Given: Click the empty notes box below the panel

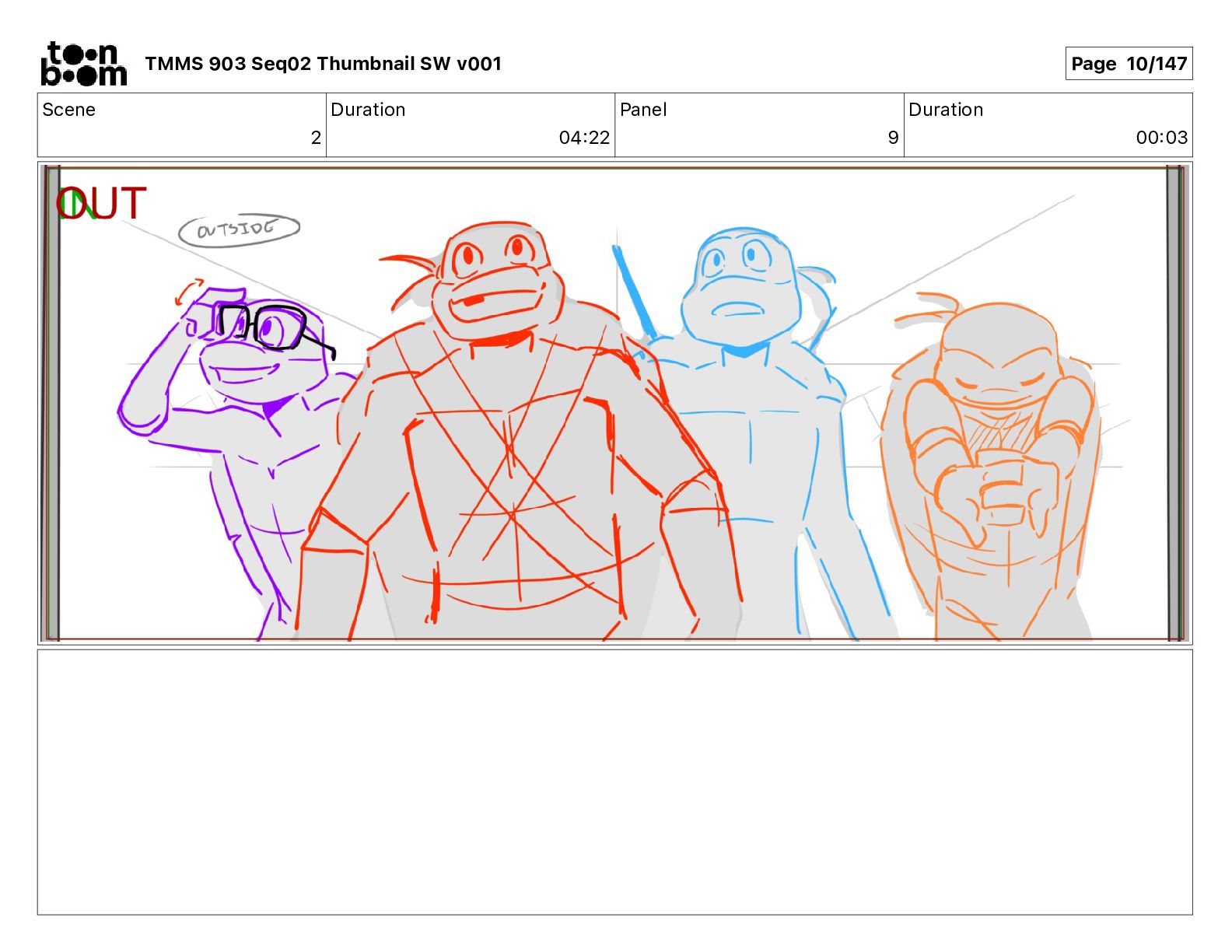Looking at the screenshot, I should [x=615, y=782].
